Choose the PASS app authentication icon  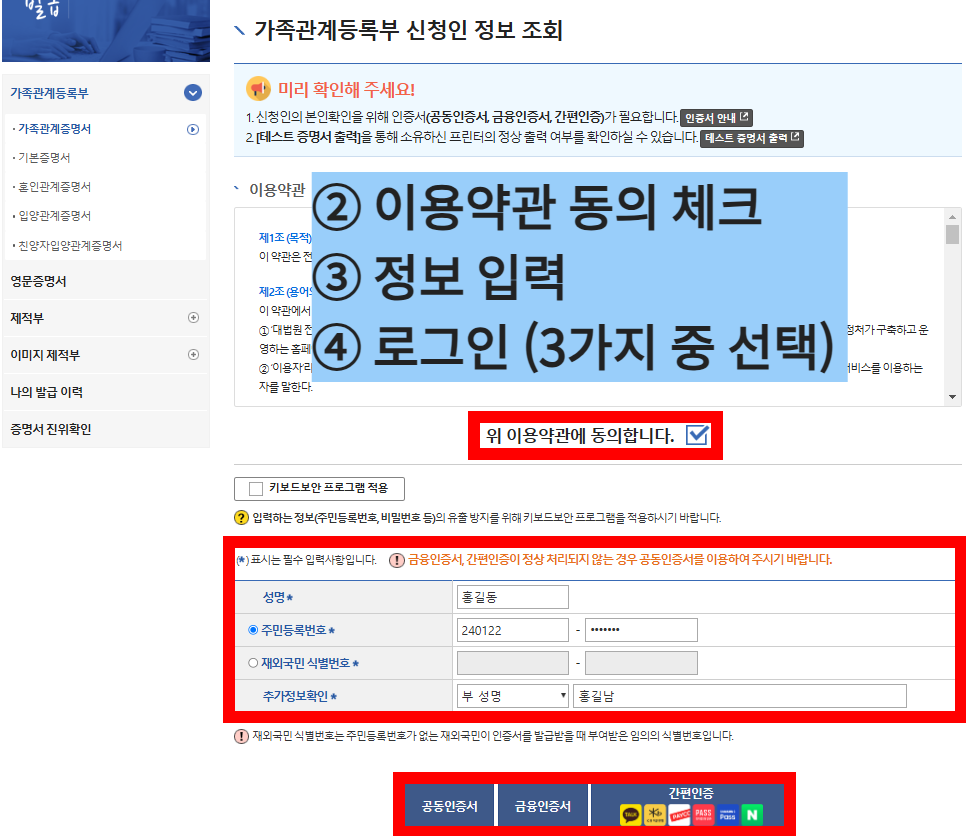point(704,814)
